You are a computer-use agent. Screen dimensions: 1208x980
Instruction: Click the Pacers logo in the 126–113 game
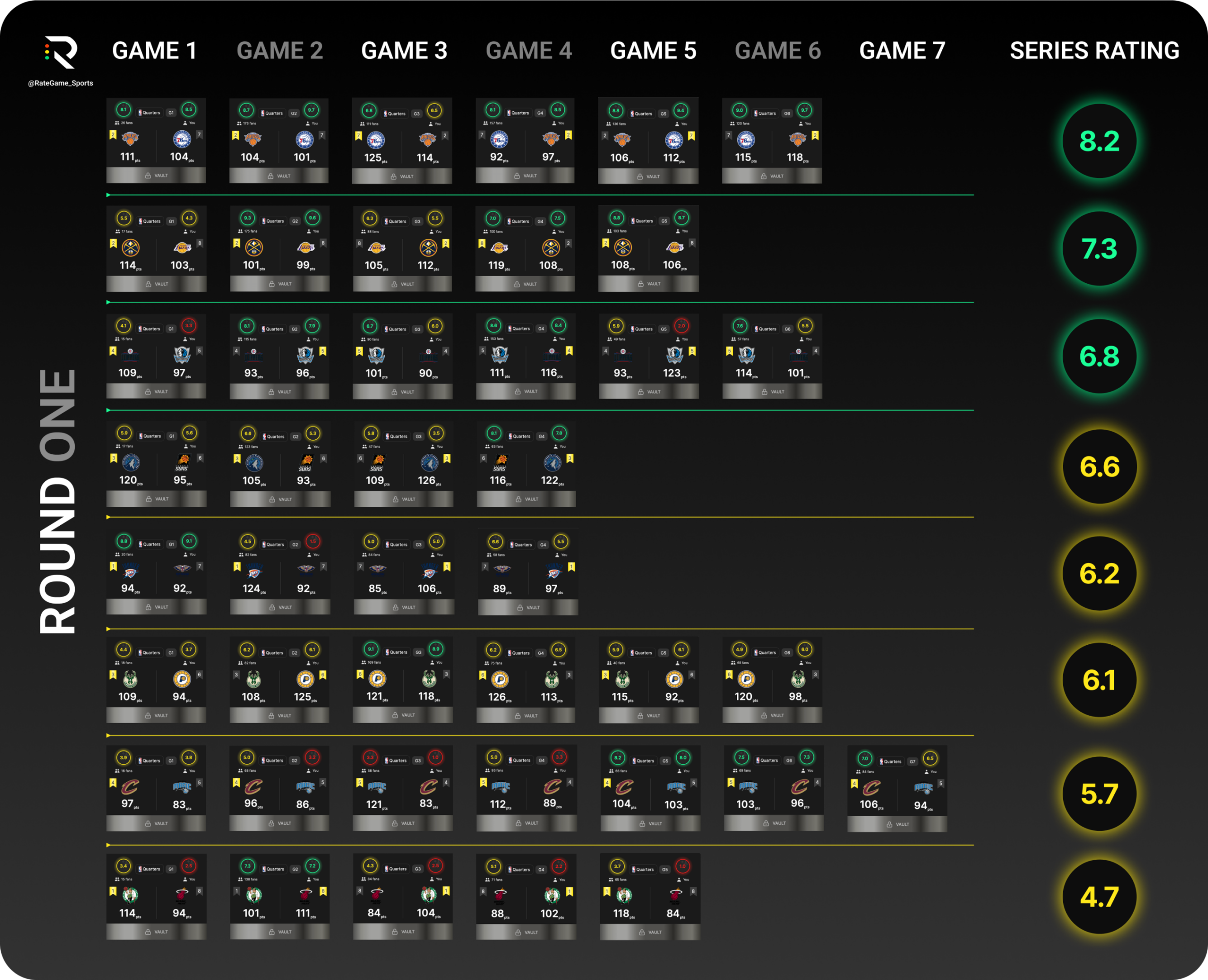coord(500,679)
